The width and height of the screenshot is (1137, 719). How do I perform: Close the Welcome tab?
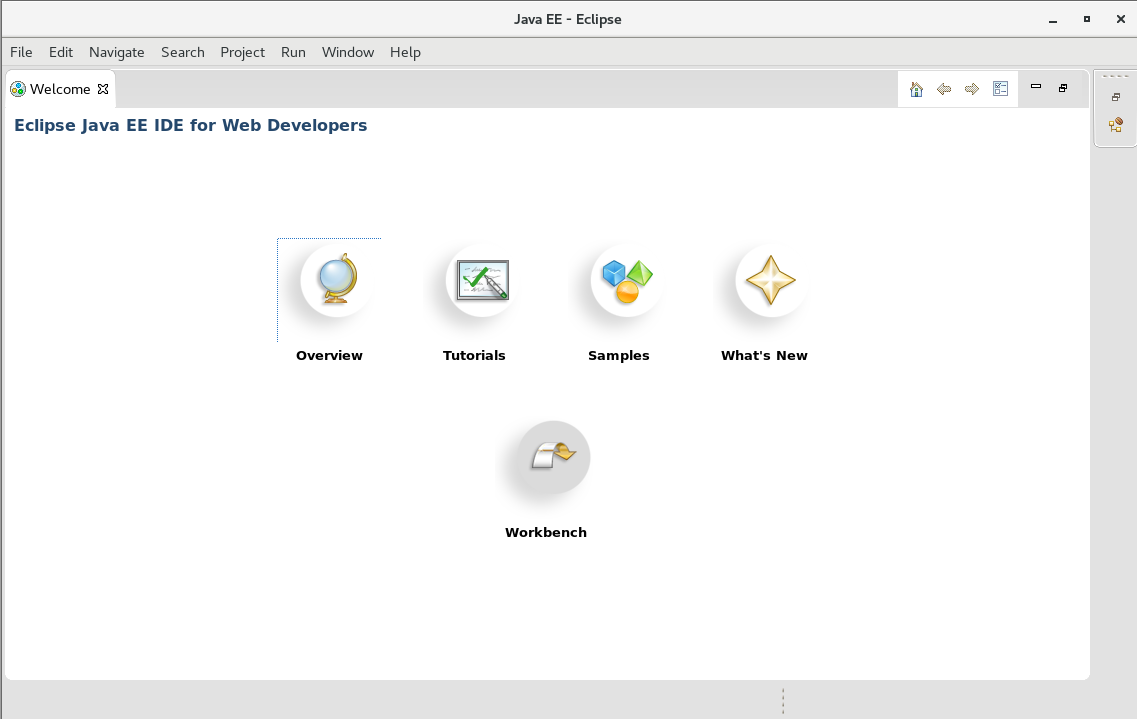click(x=103, y=89)
